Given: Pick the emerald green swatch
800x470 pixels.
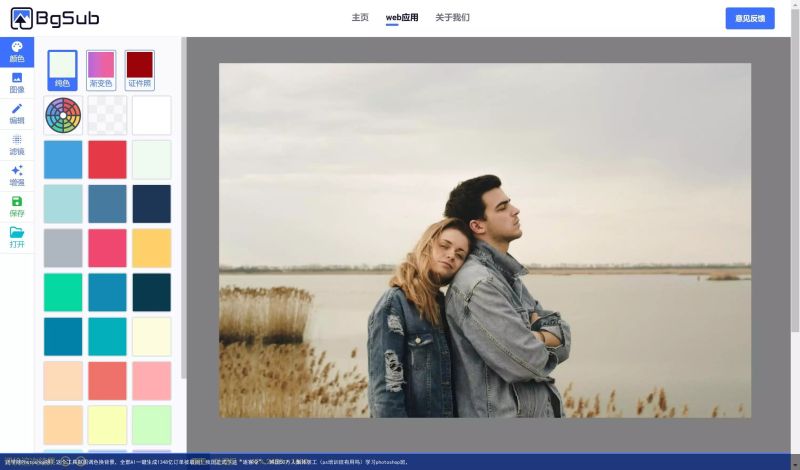Looking at the screenshot, I should click(63, 292).
